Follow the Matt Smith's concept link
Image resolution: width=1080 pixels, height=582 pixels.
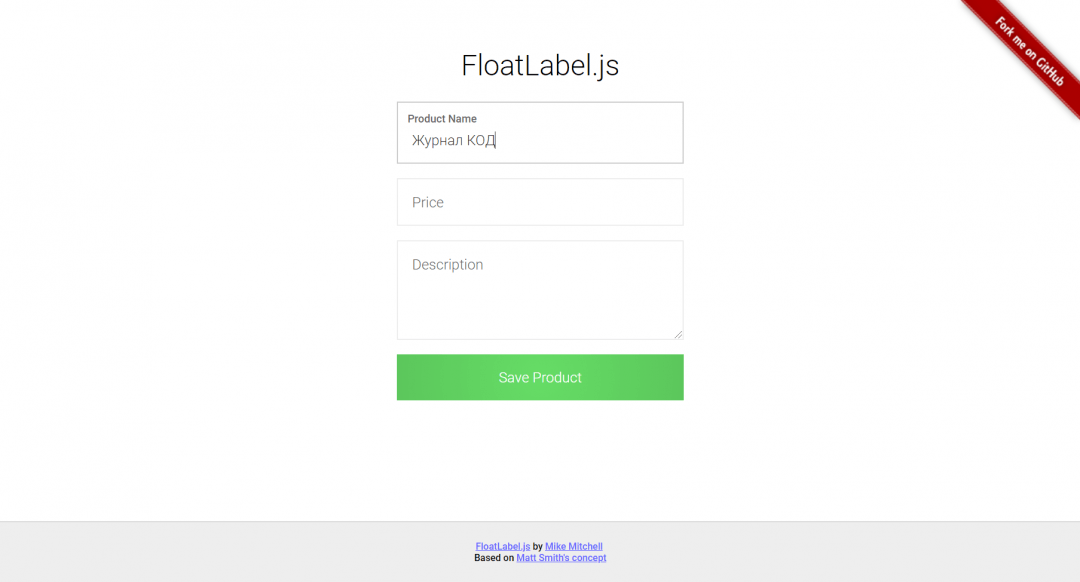[561, 558]
